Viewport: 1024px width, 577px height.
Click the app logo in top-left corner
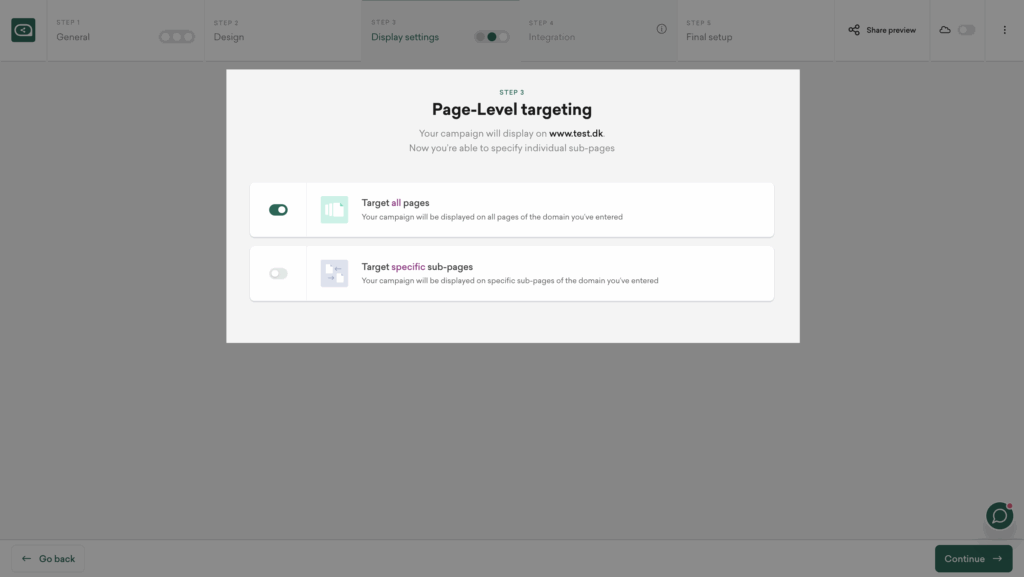coord(23,30)
